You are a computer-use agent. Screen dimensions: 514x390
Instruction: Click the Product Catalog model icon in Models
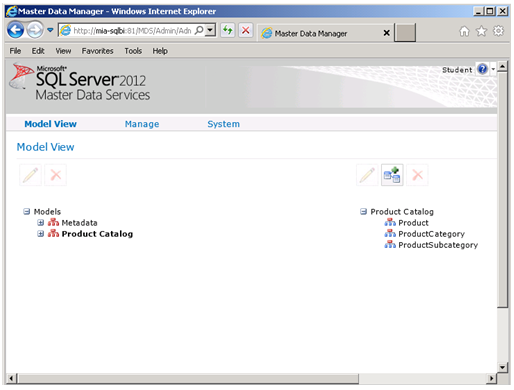point(53,233)
